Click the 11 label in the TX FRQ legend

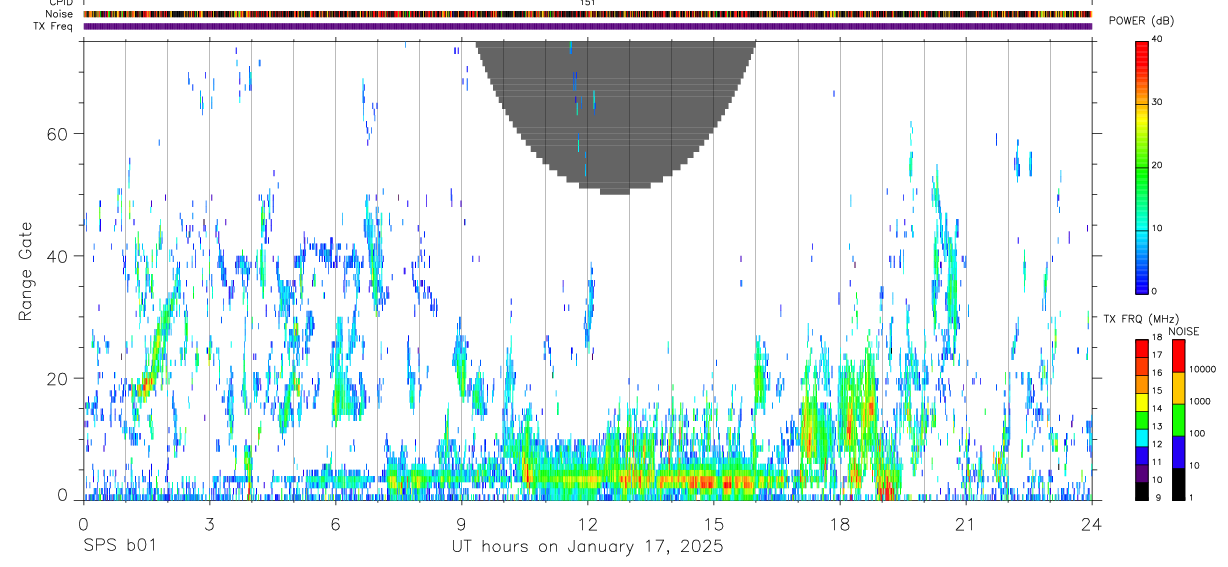[x=1158, y=462]
